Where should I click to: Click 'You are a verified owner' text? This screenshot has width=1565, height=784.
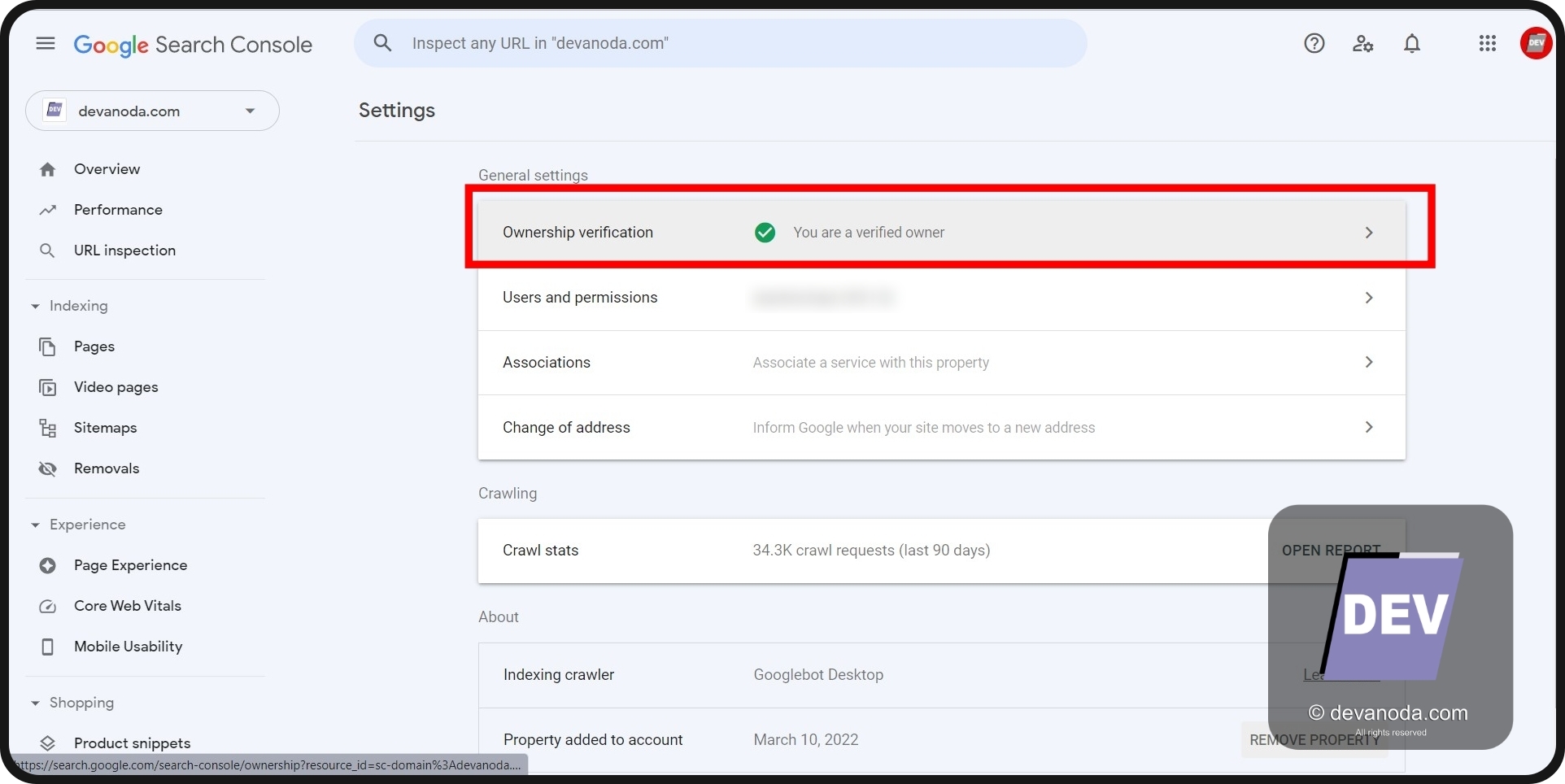(x=869, y=233)
